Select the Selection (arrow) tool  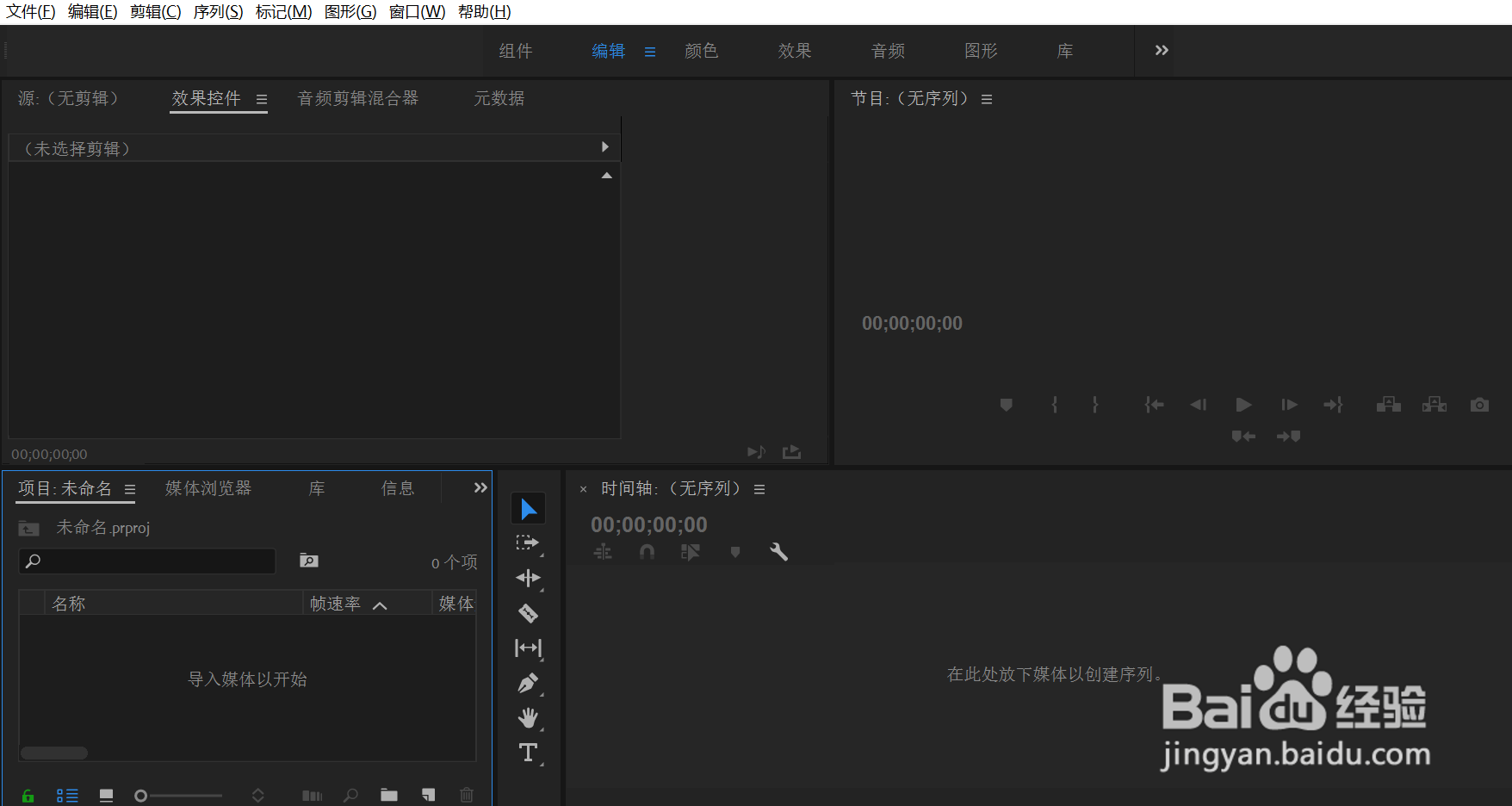(529, 509)
